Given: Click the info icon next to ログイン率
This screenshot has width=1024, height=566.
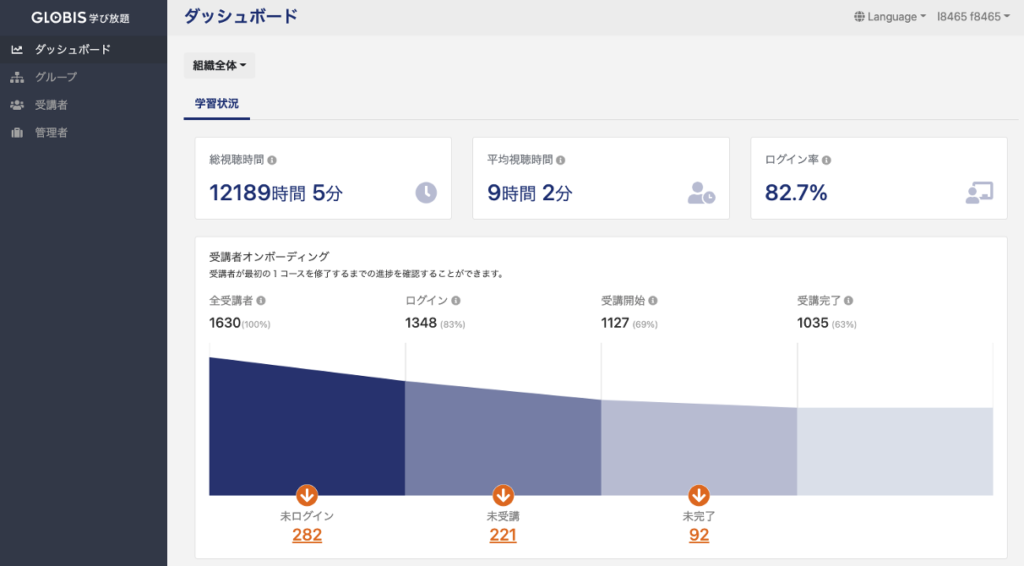Looking at the screenshot, I should tap(827, 160).
